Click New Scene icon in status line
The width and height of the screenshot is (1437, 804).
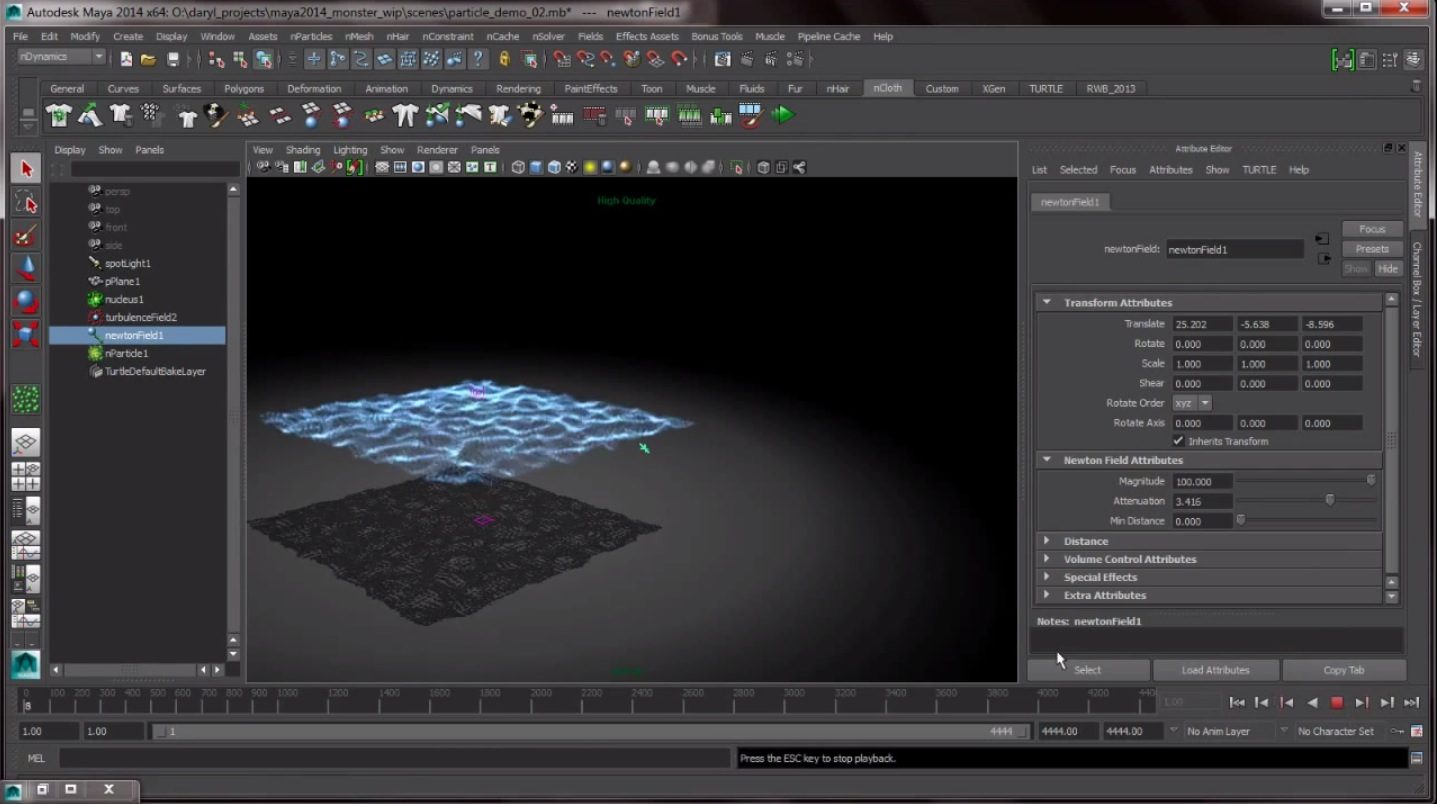[x=126, y=59]
